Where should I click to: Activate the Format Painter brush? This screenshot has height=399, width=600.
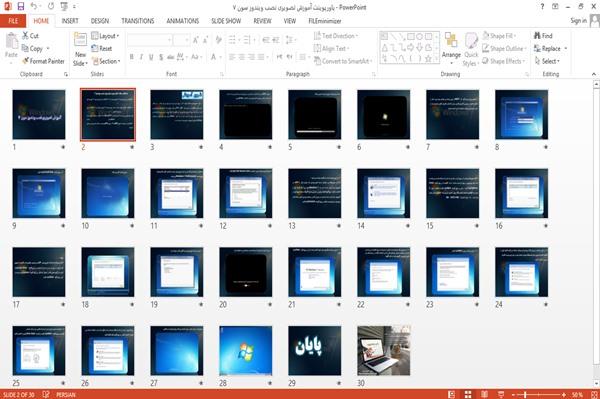click(x=26, y=61)
